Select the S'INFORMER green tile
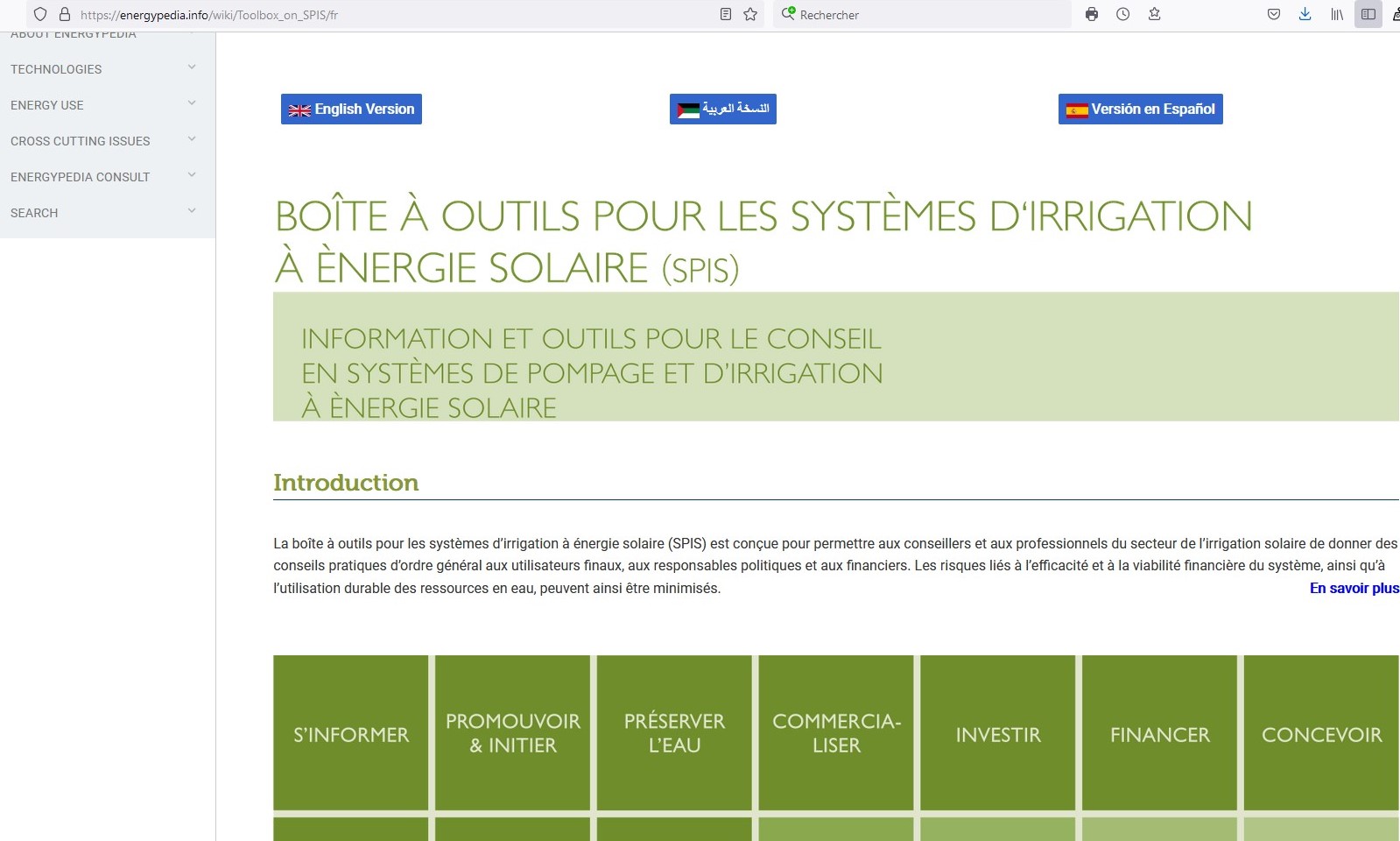 click(351, 733)
